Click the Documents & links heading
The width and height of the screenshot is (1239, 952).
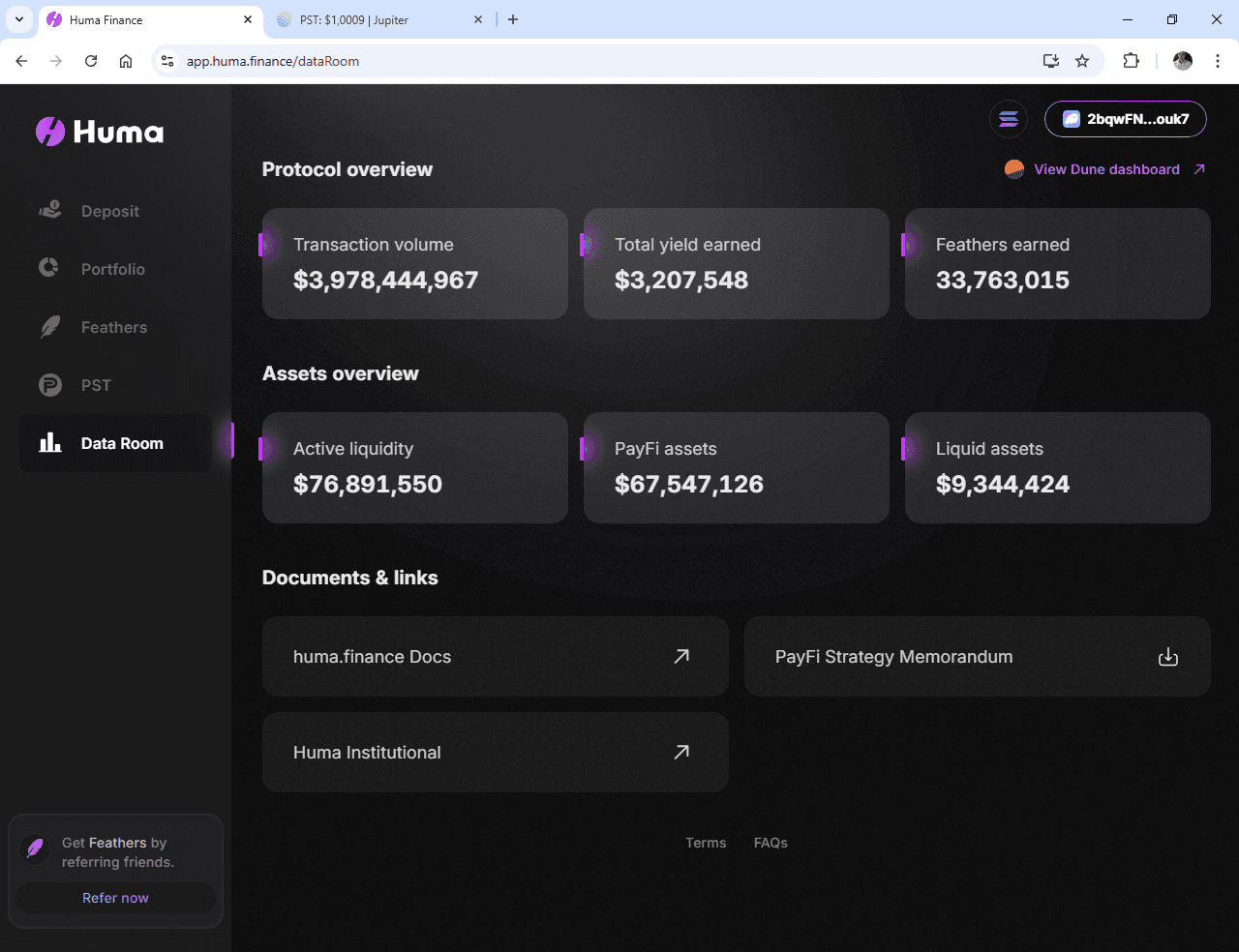point(350,578)
